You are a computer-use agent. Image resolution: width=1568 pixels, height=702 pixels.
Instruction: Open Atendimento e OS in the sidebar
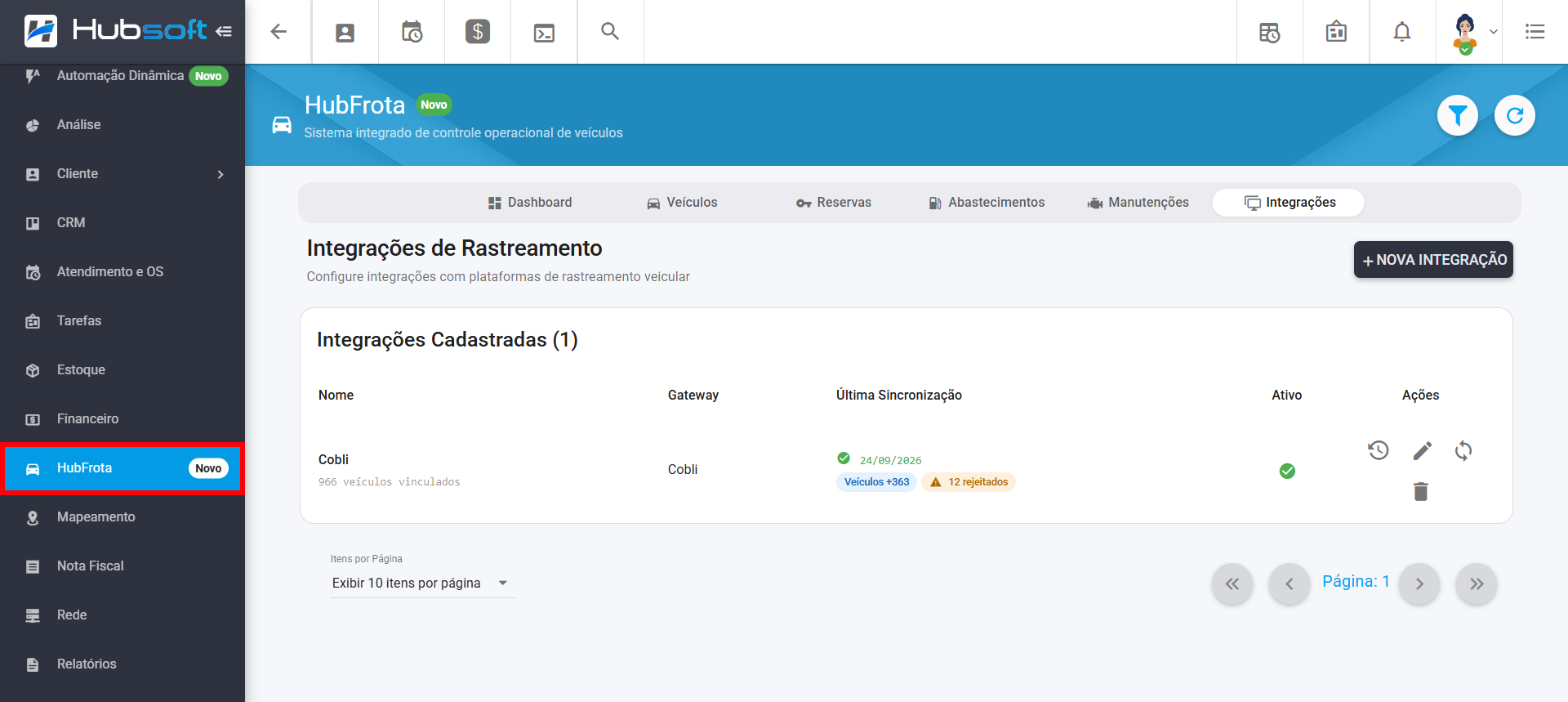point(122,272)
